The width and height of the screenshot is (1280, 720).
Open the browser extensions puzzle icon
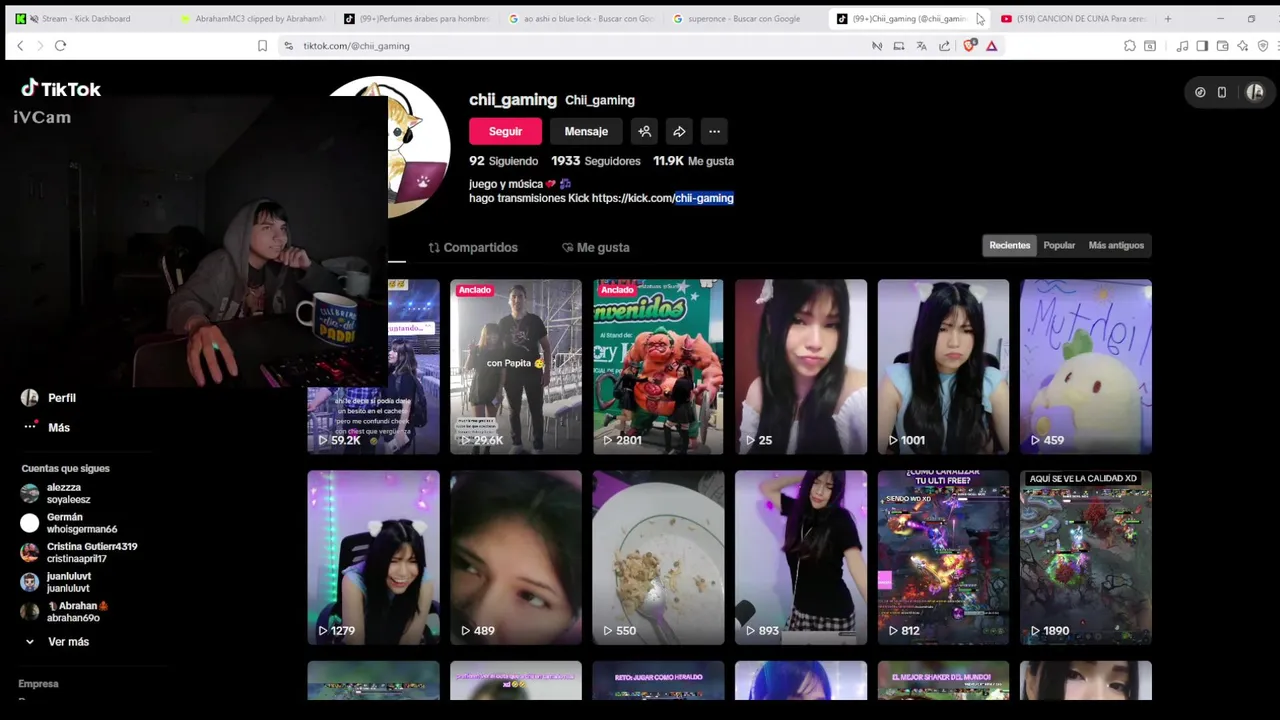coord(1130,46)
